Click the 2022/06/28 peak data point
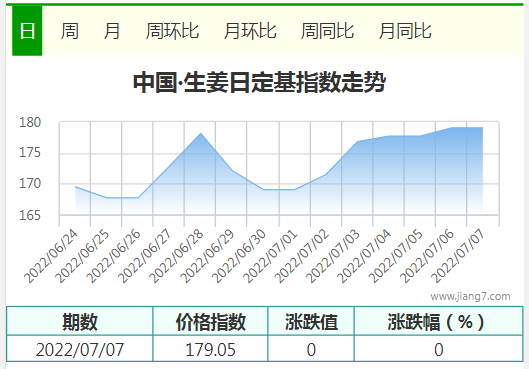 tap(201, 133)
